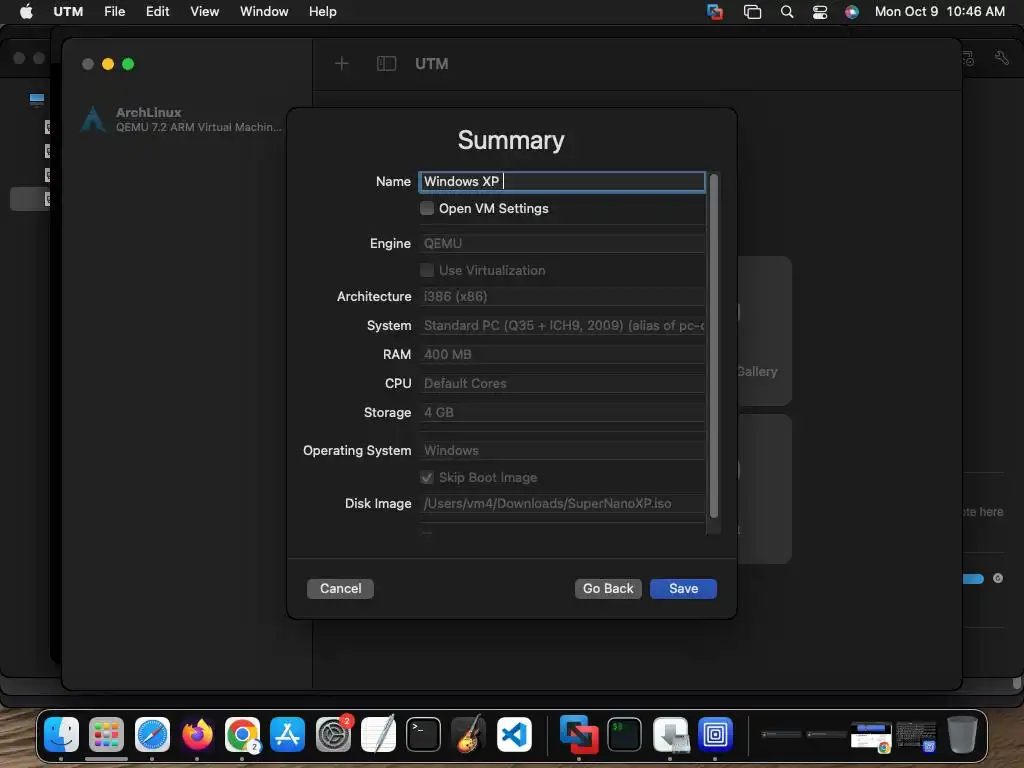1024x768 pixels.
Task: Click the Siri icon in the menu bar
Action: pos(852,12)
